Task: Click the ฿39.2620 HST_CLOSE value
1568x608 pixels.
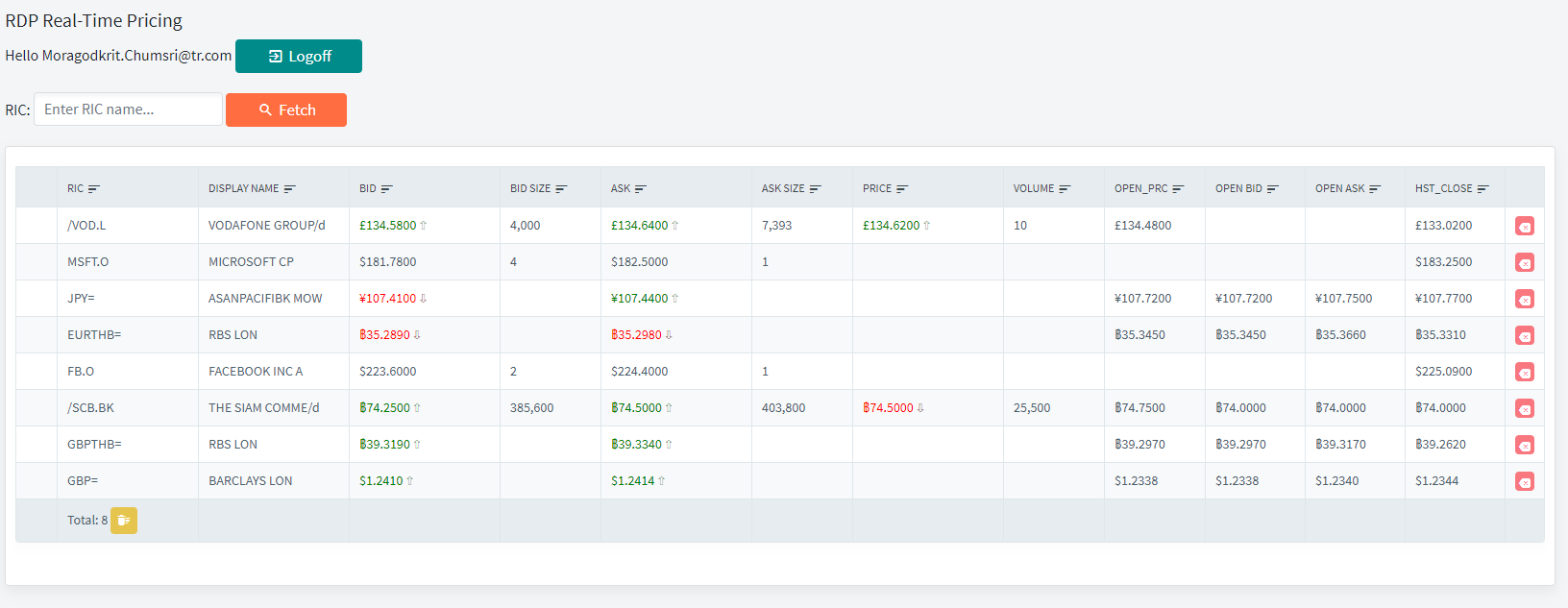Action: click(1440, 445)
